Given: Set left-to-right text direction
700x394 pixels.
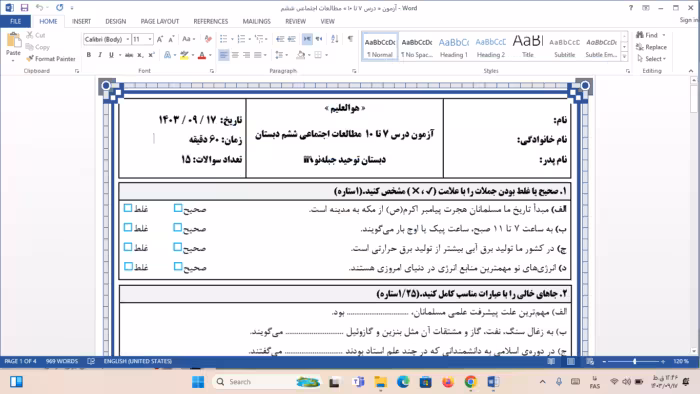Looking at the screenshot, I should 307,39.
